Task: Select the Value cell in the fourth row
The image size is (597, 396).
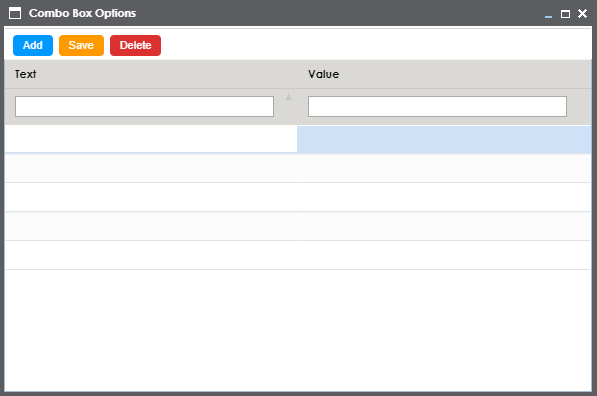Action: (444, 226)
